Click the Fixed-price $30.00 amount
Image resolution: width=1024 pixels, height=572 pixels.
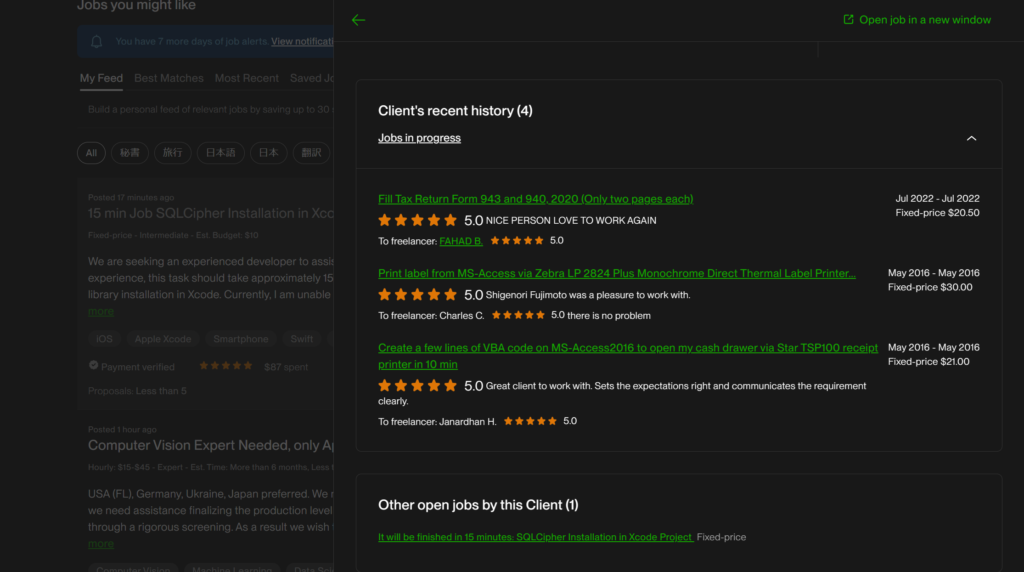930,287
